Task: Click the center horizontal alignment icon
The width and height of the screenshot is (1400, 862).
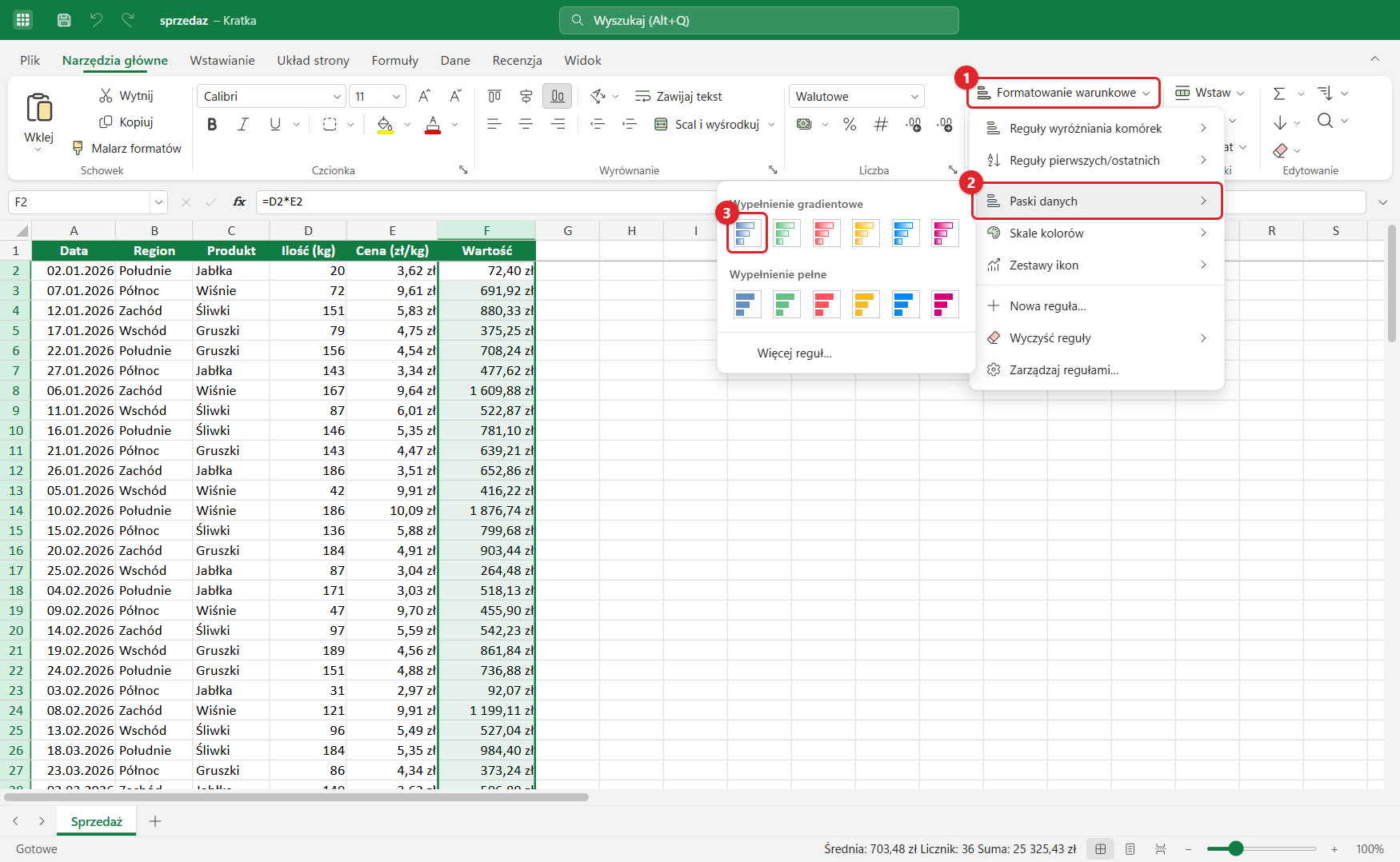Action: [526, 124]
